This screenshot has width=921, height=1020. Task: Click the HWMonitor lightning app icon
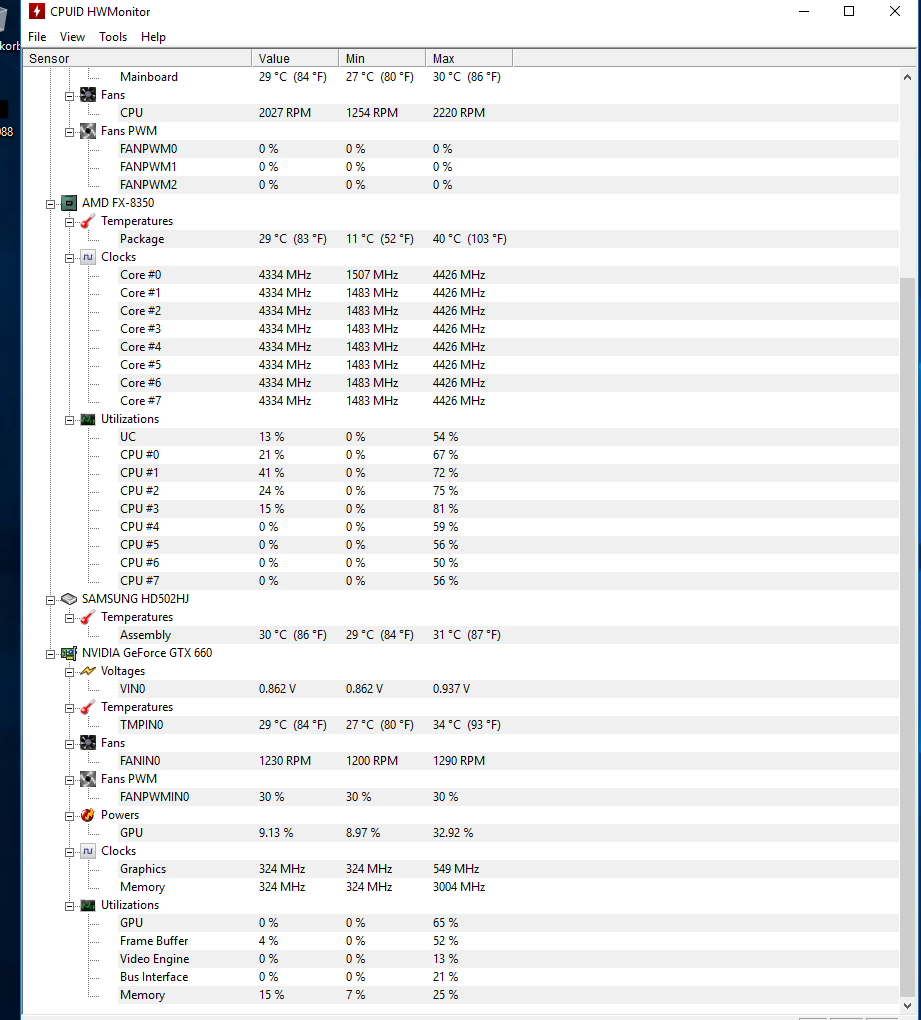[36, 11]
